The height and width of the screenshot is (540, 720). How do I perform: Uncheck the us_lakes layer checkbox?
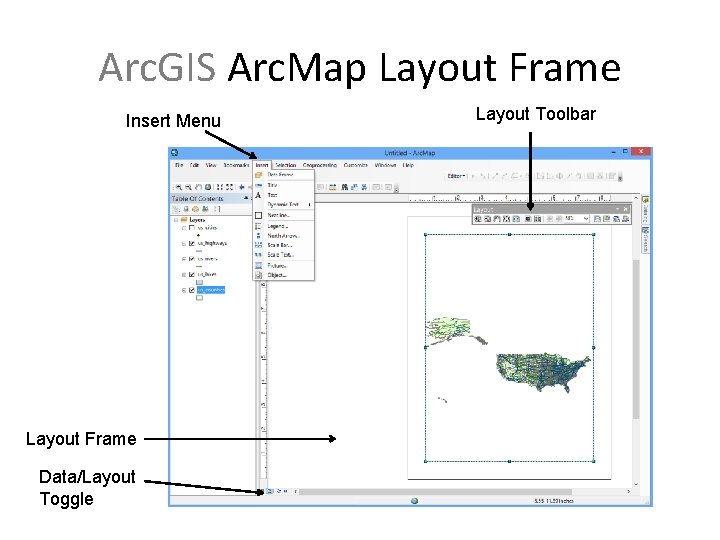click(x=192, y=275)
